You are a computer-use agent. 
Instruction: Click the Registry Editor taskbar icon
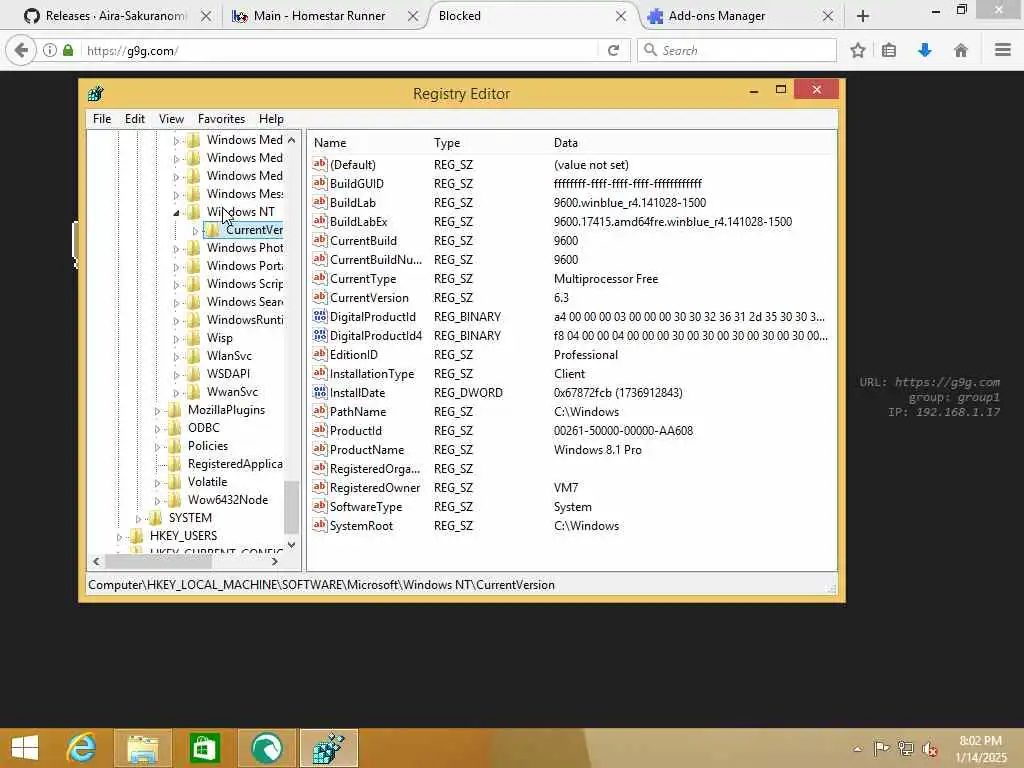[x=328, y=748]
